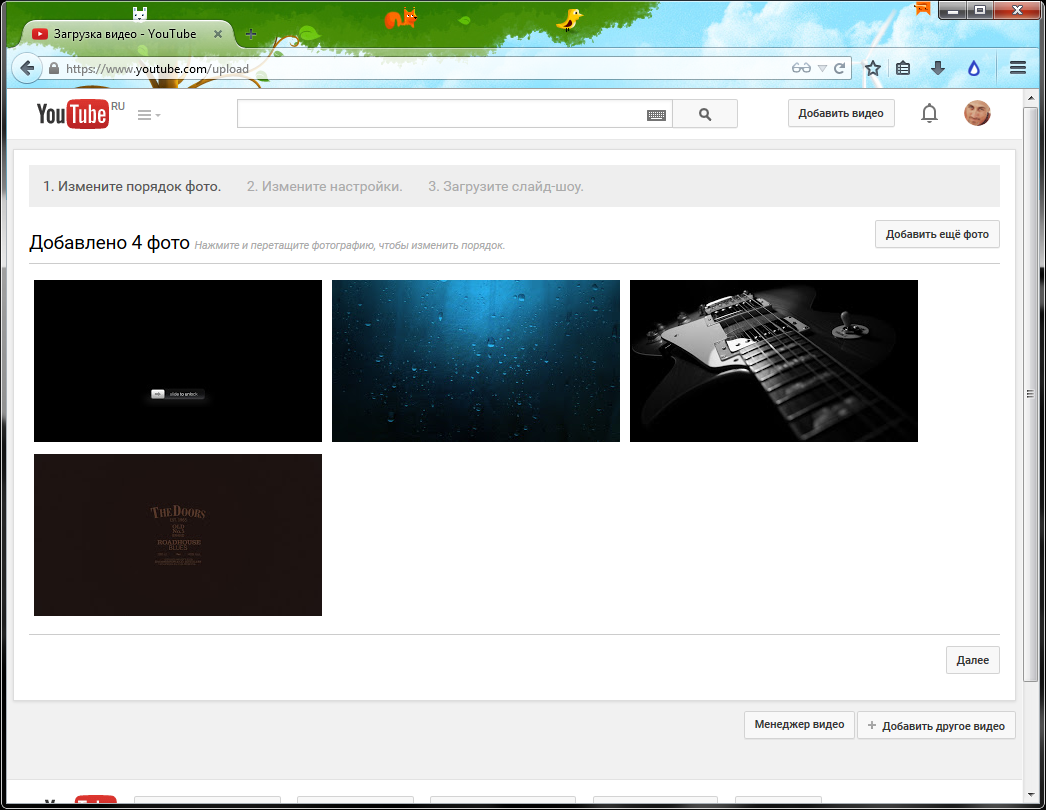The height and width of the screenshot is (810, 1046).
Task: Select the blue water drops photo thumbnail
Action: pyautogui.click(x=476, y=361)
